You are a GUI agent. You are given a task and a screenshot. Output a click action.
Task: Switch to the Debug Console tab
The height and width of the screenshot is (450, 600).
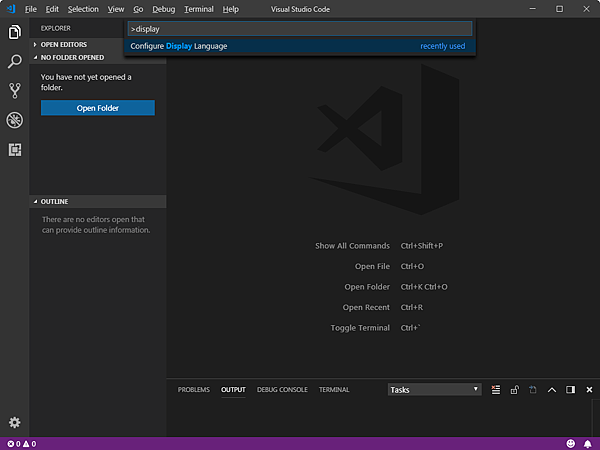[282, 390]
